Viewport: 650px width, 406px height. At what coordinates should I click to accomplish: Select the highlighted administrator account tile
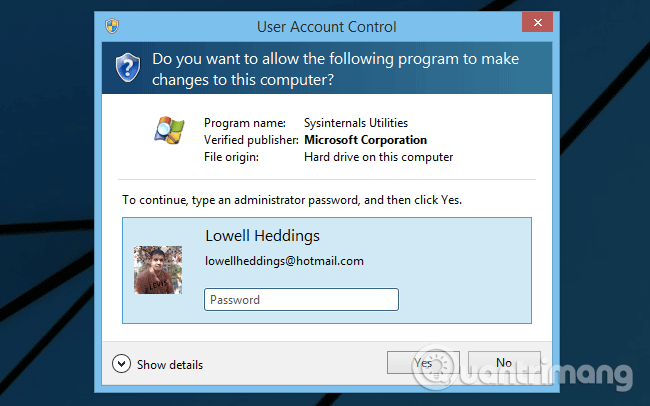click(327, 270)
